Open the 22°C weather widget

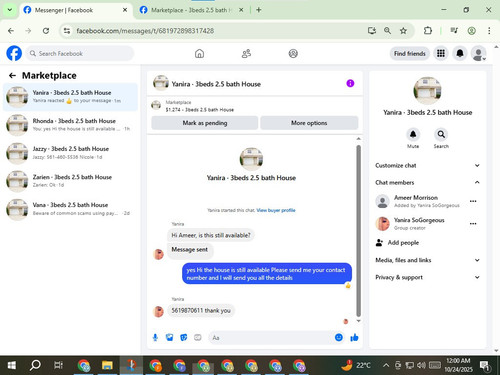click(x=356, y=365)
